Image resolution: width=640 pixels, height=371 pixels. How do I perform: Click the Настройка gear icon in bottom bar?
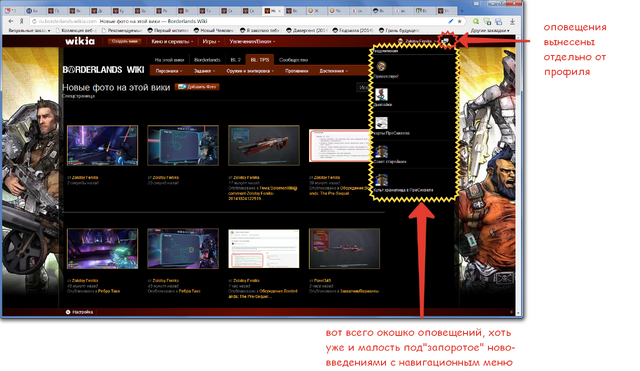(x=68, y=312)
